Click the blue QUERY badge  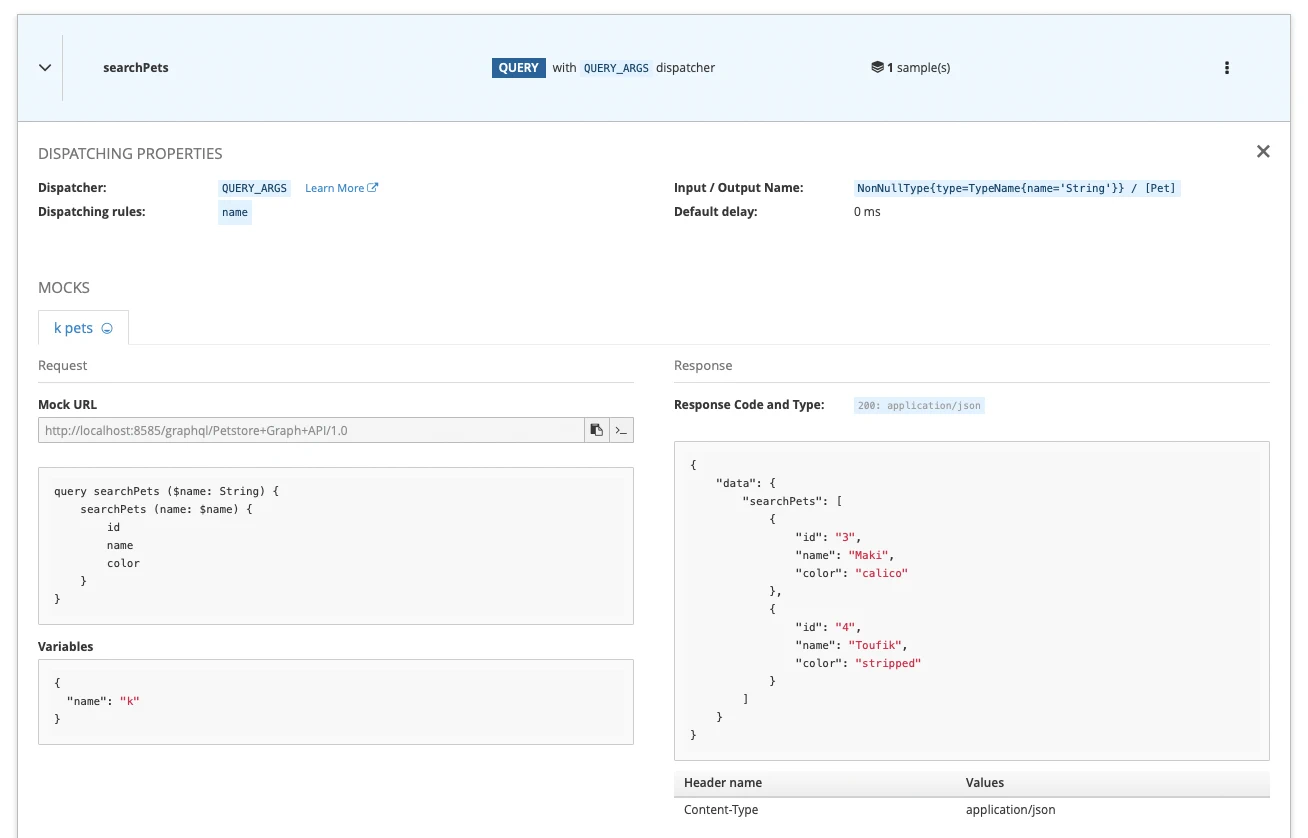tap(518, 68)
